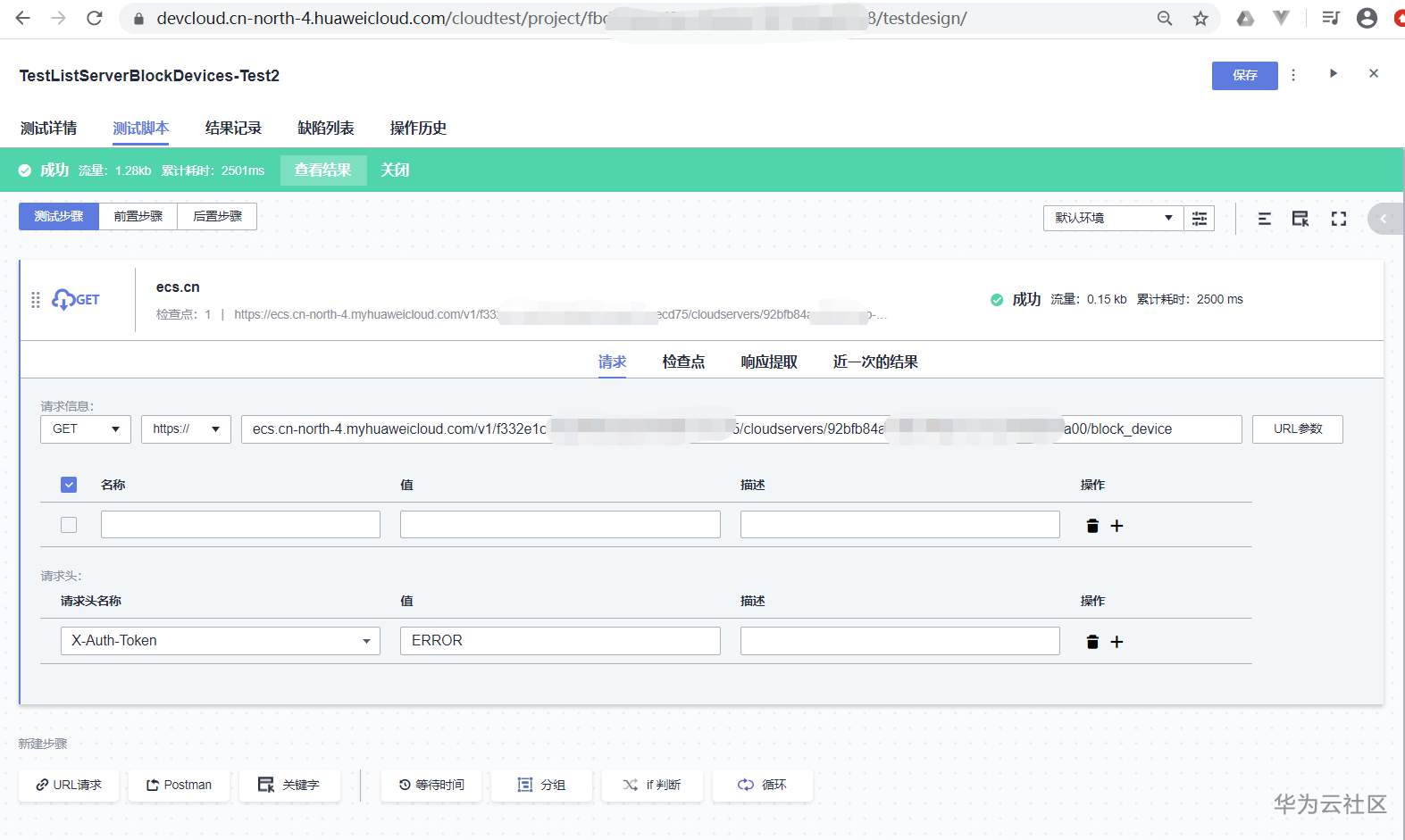Viewport: 1405px width, 840px height.
Task: Click 查看结果 in the green bar
Action: tap(323, 170)
